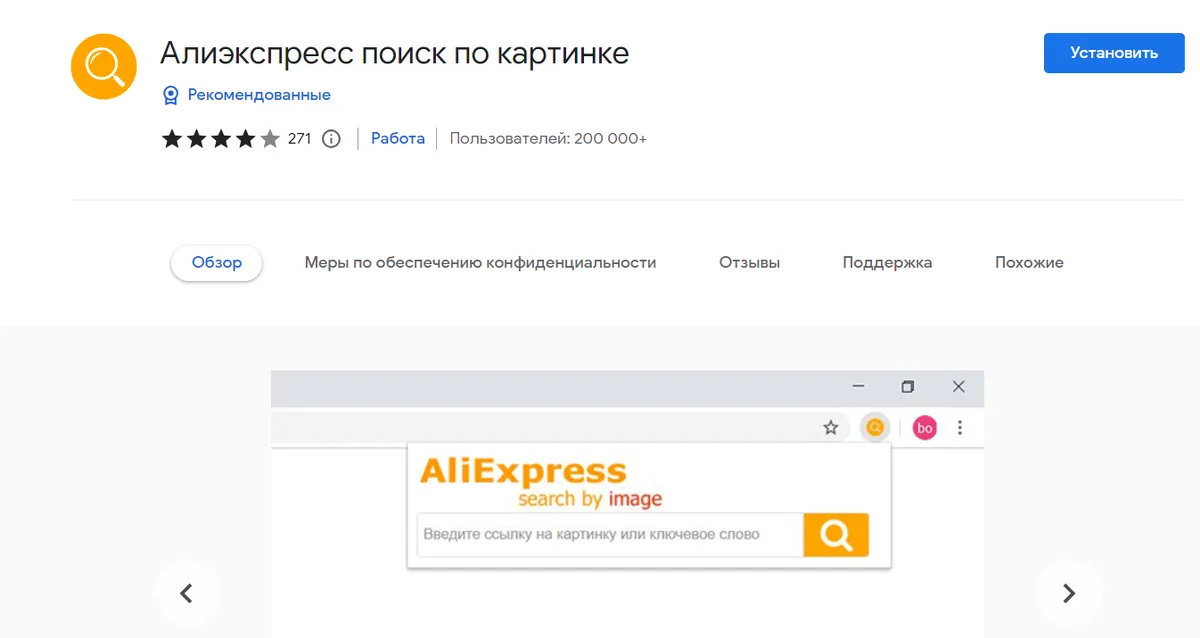Screen dimensions: 1200x638
Task: Open Меры по обеспечению конфиденциальности tab
Action: tap(480, 263)
